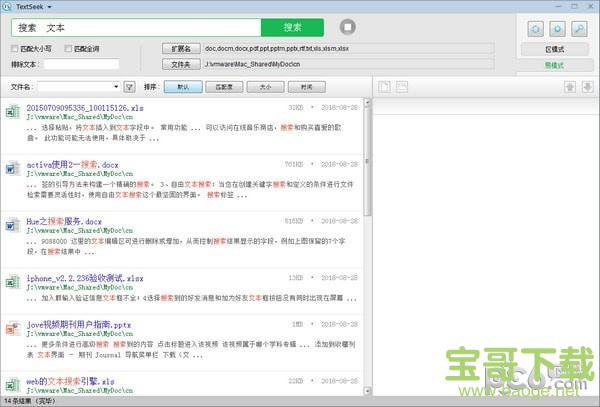Click the funnel filter icon beside 文件名 box
The width and height of the screenshot is (600, 407).
click(129, 87)
